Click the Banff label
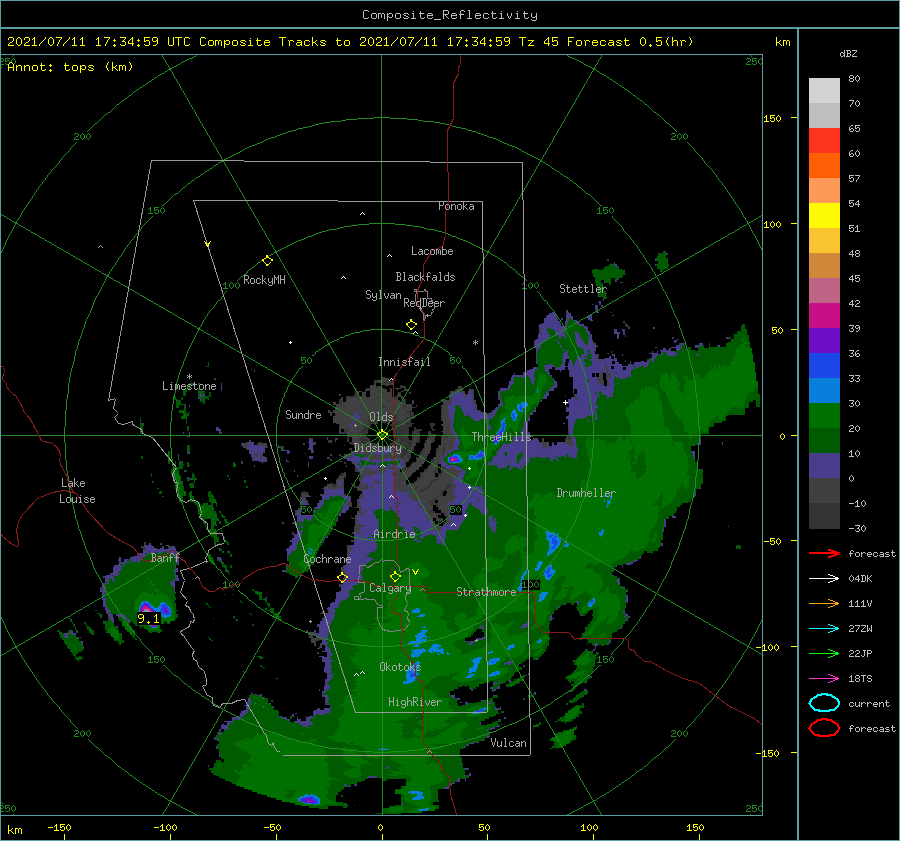 [165, 557]
